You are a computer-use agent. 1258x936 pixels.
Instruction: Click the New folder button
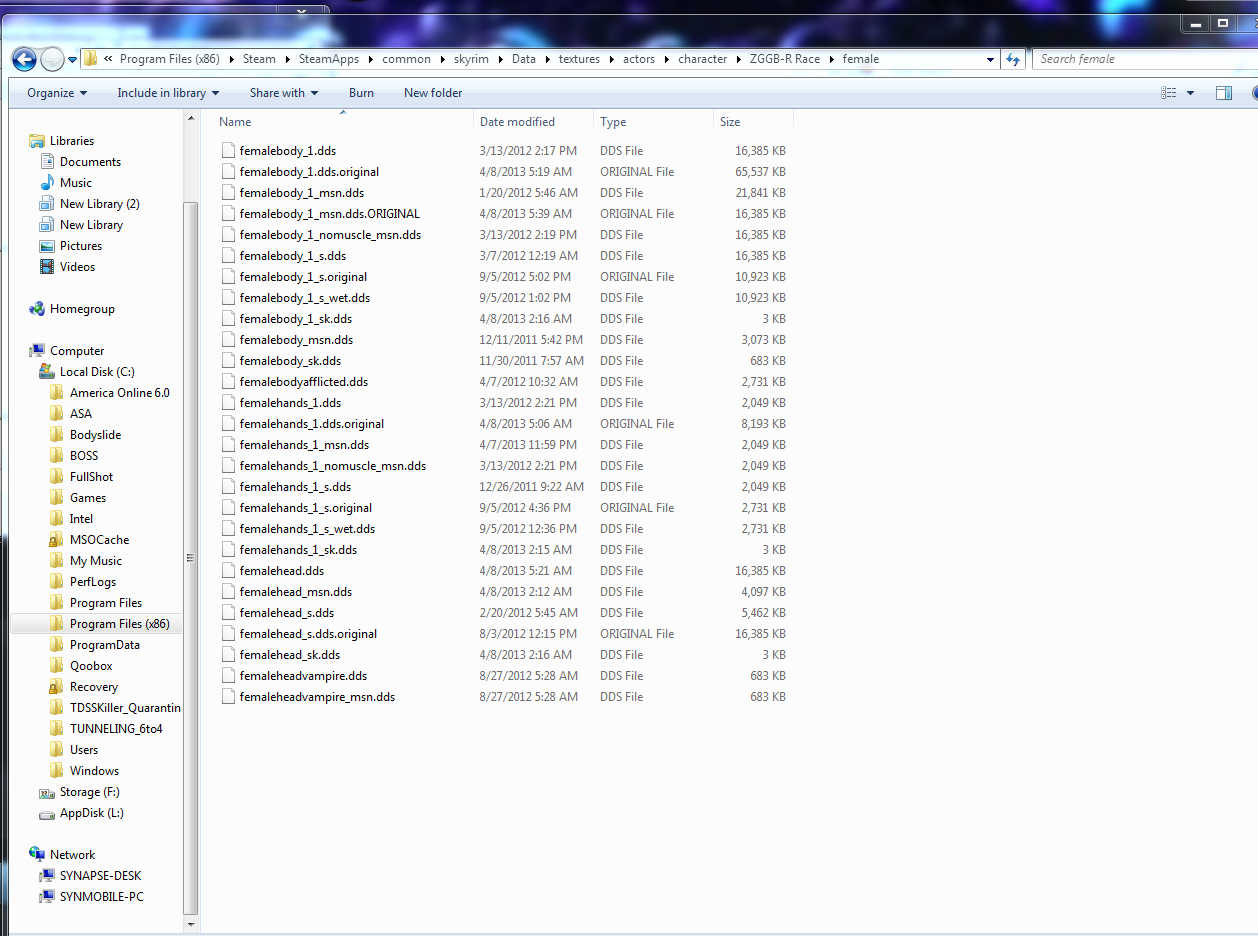tap(433, 93)
